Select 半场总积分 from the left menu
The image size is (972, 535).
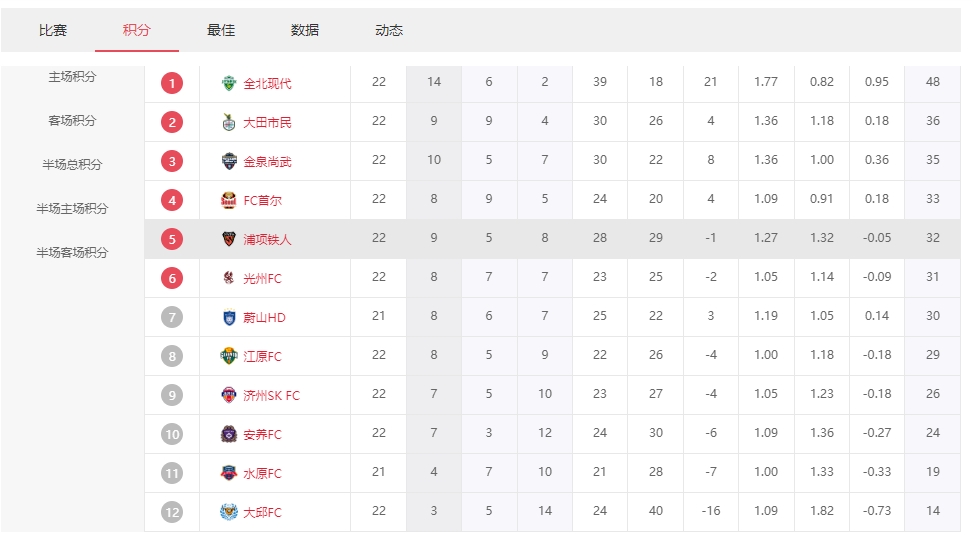click(x=72, y=165)
